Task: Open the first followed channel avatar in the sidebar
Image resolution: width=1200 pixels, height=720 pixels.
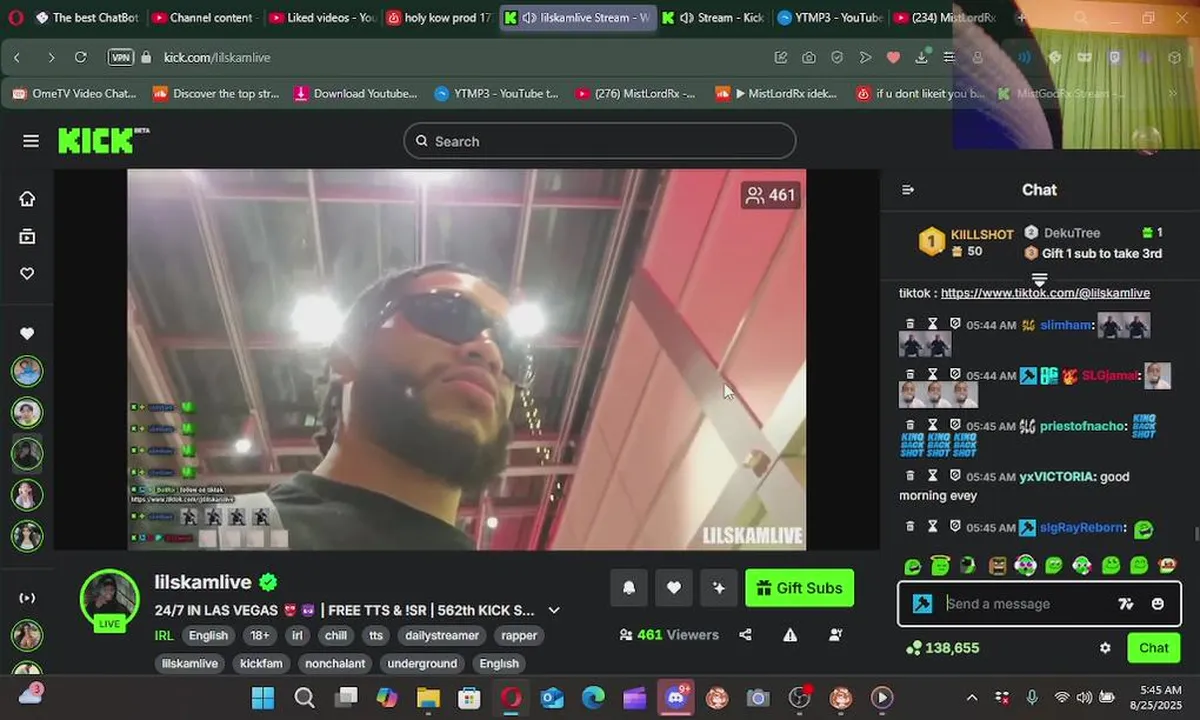Action: (x=27, y=371)
